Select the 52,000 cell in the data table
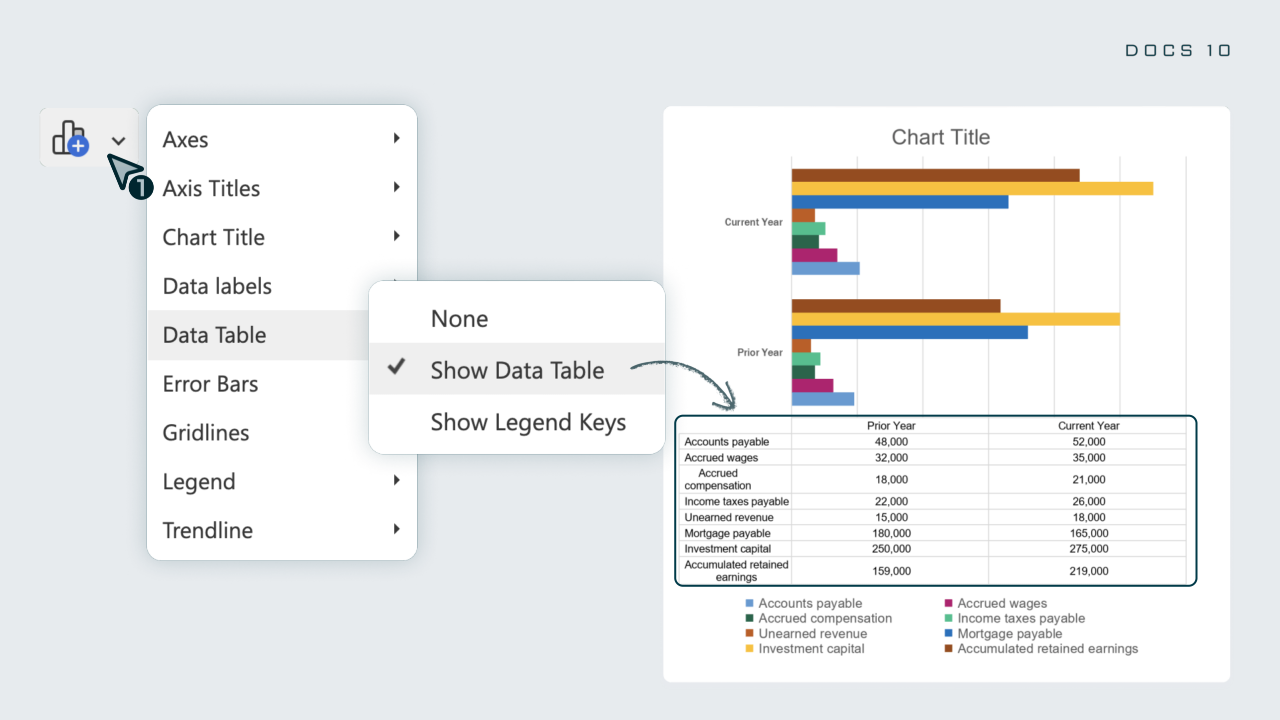Image resolution: width=1280 pixels, height=720 pixels. pyautogui.click(x=1089, y=441)
